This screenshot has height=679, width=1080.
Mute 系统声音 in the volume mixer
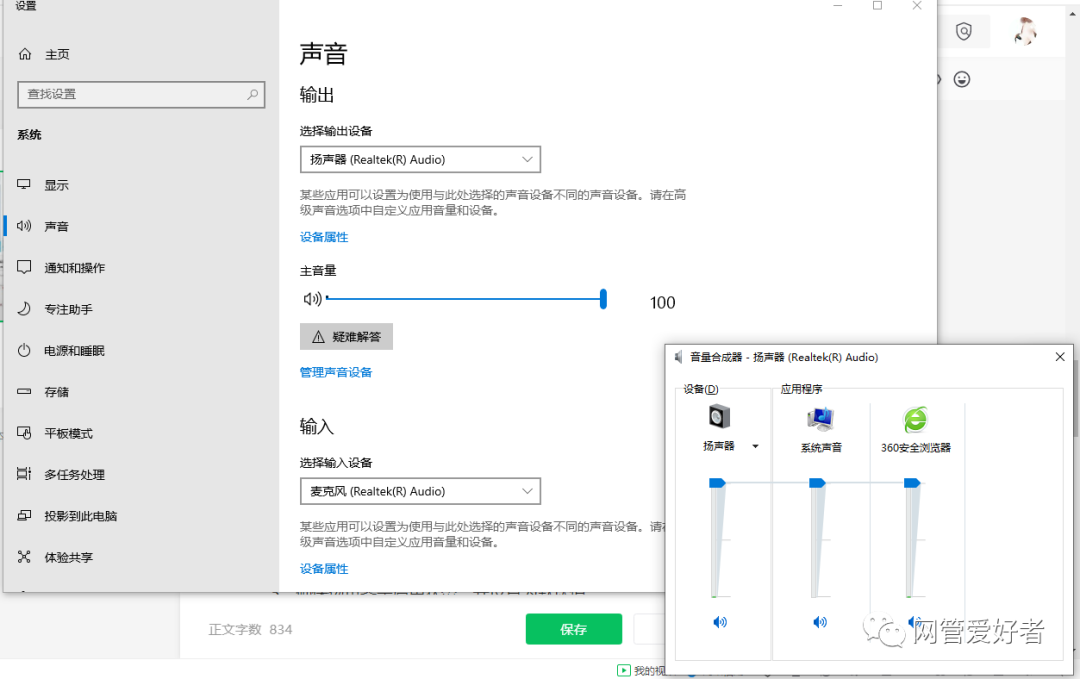point(820,623)
